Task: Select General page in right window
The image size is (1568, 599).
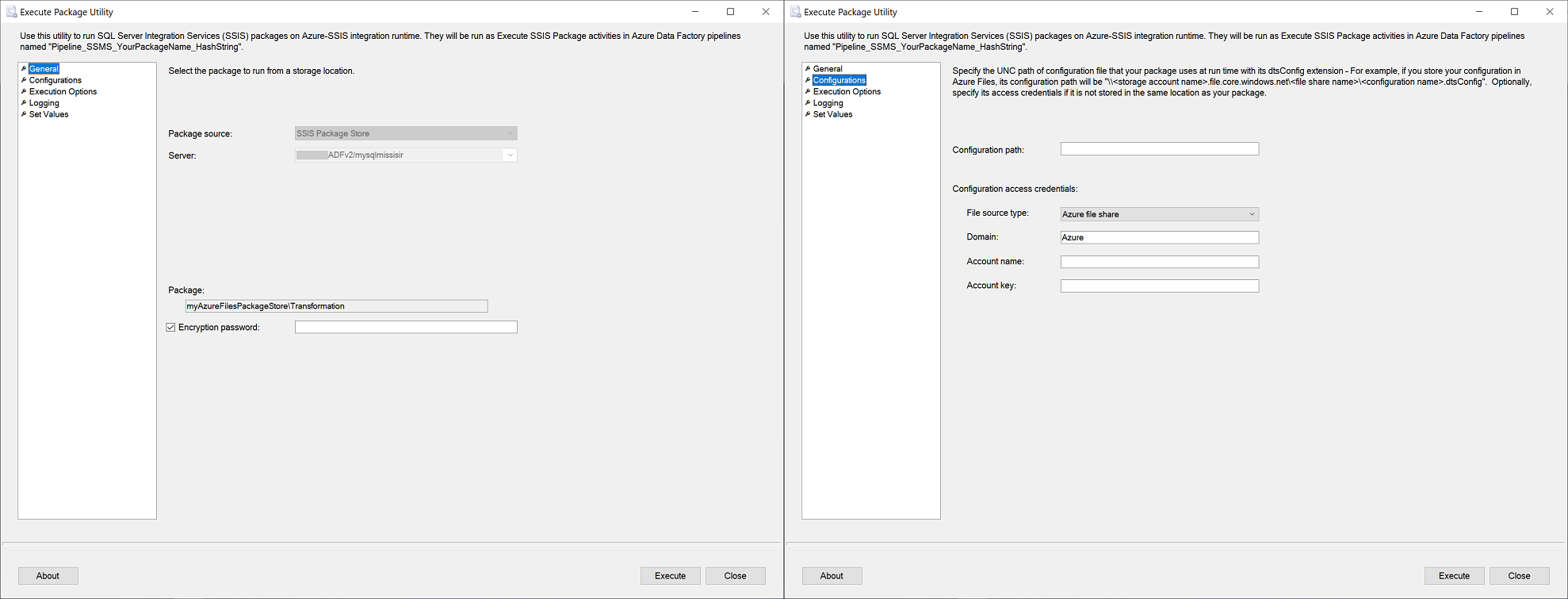Action: pos(828,69)
